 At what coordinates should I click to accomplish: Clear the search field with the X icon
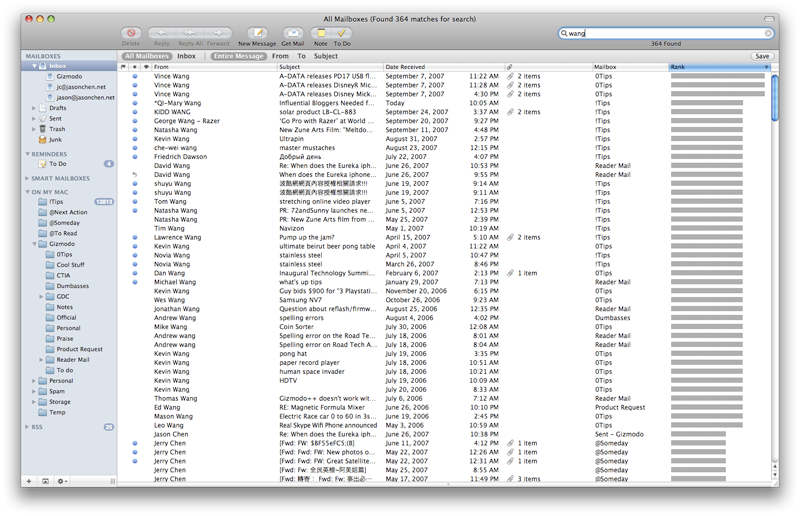768,33
